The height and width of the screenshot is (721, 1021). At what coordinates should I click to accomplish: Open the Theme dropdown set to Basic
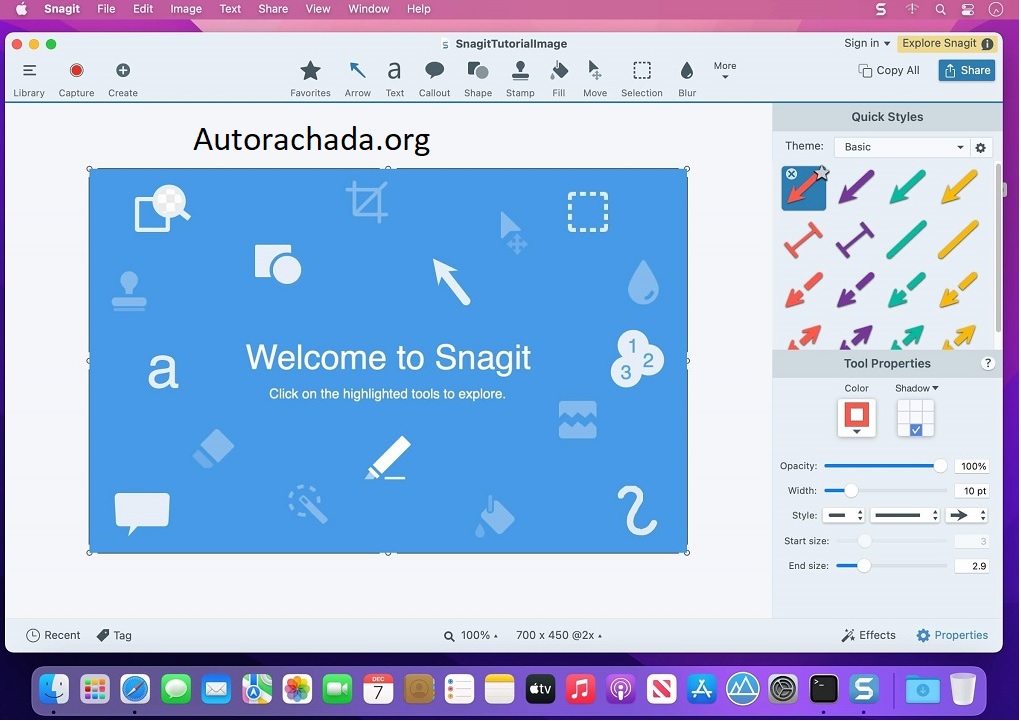tap(902, 147)
